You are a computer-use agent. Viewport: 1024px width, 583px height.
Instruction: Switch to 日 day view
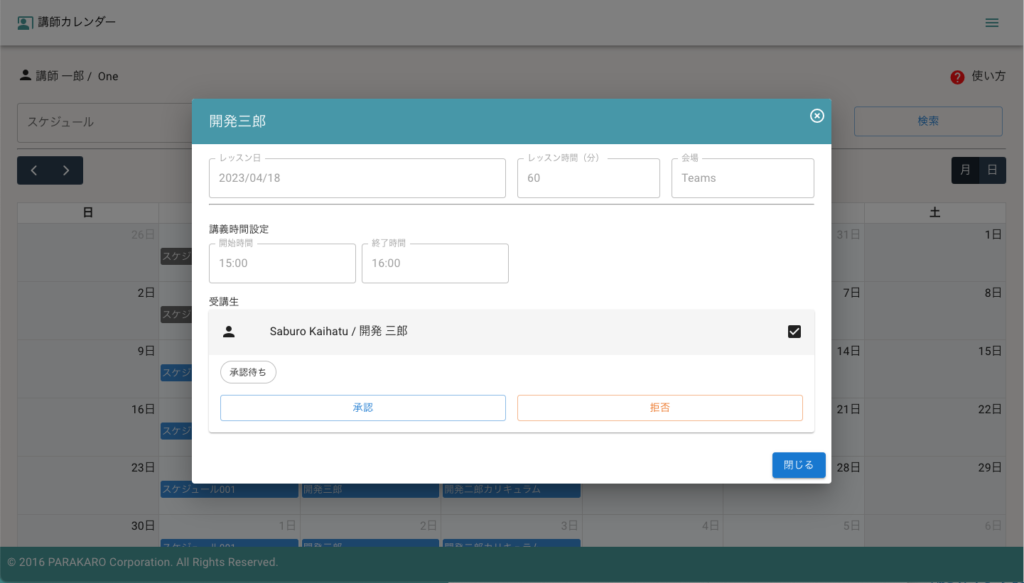pos(992,171)
